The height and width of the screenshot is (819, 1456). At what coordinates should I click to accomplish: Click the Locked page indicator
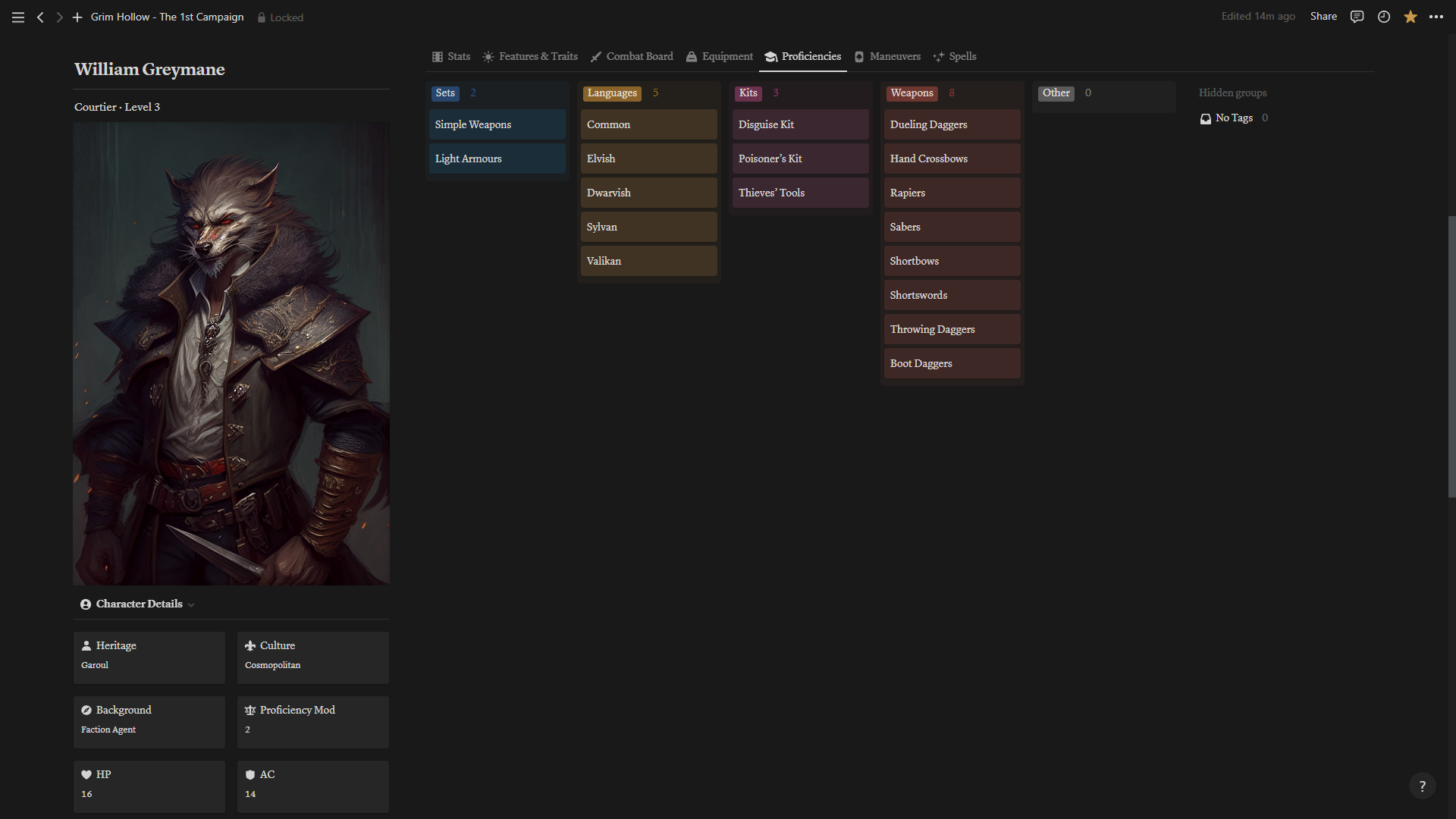coord(280,17)
